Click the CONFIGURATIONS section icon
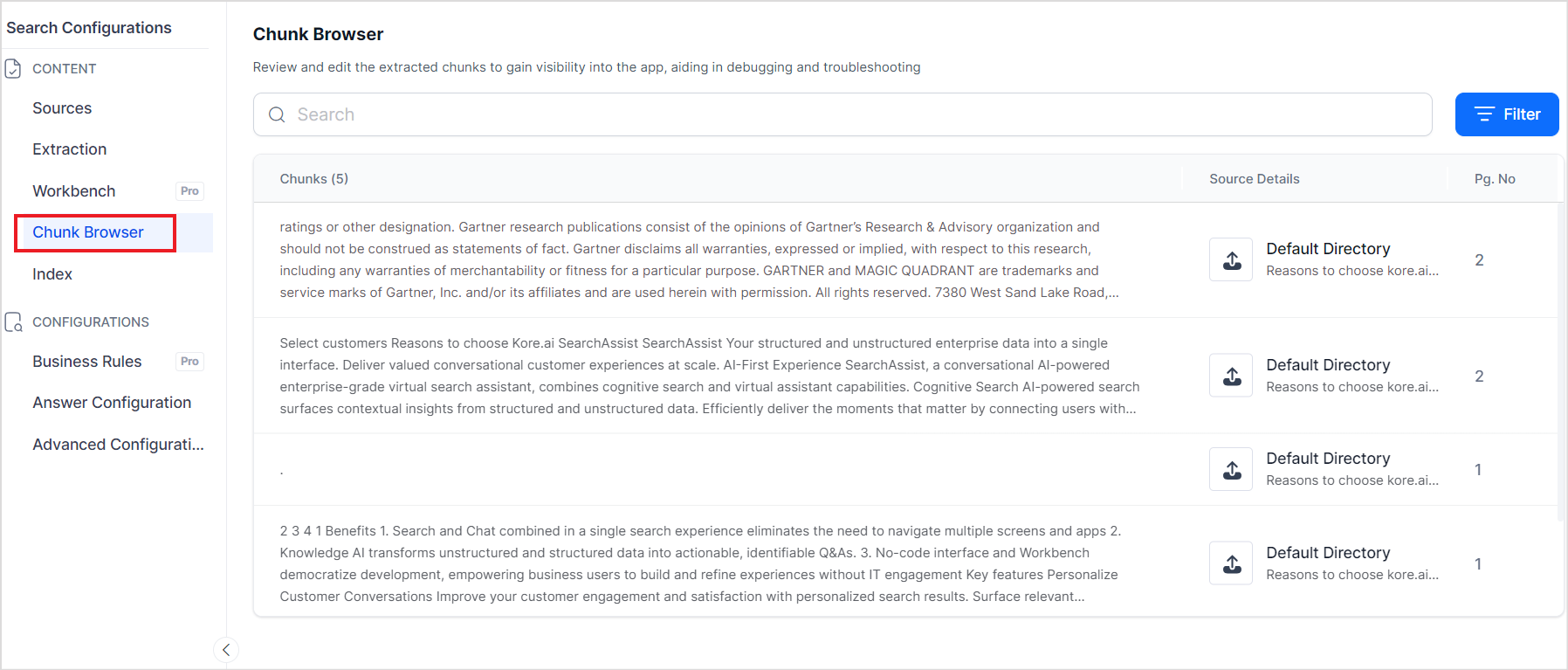Image resolution: width=1568 pixels, height=670 pixels. [13, 322]
